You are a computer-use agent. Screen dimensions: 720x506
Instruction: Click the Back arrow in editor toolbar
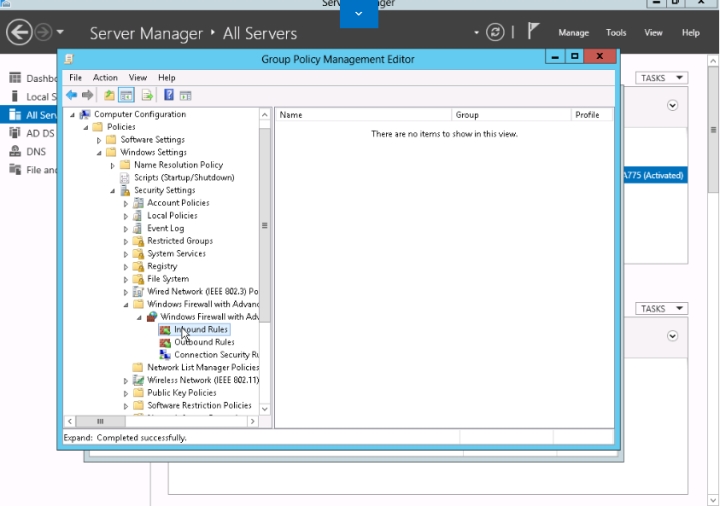pyautogui.click(x=72, y=96)
